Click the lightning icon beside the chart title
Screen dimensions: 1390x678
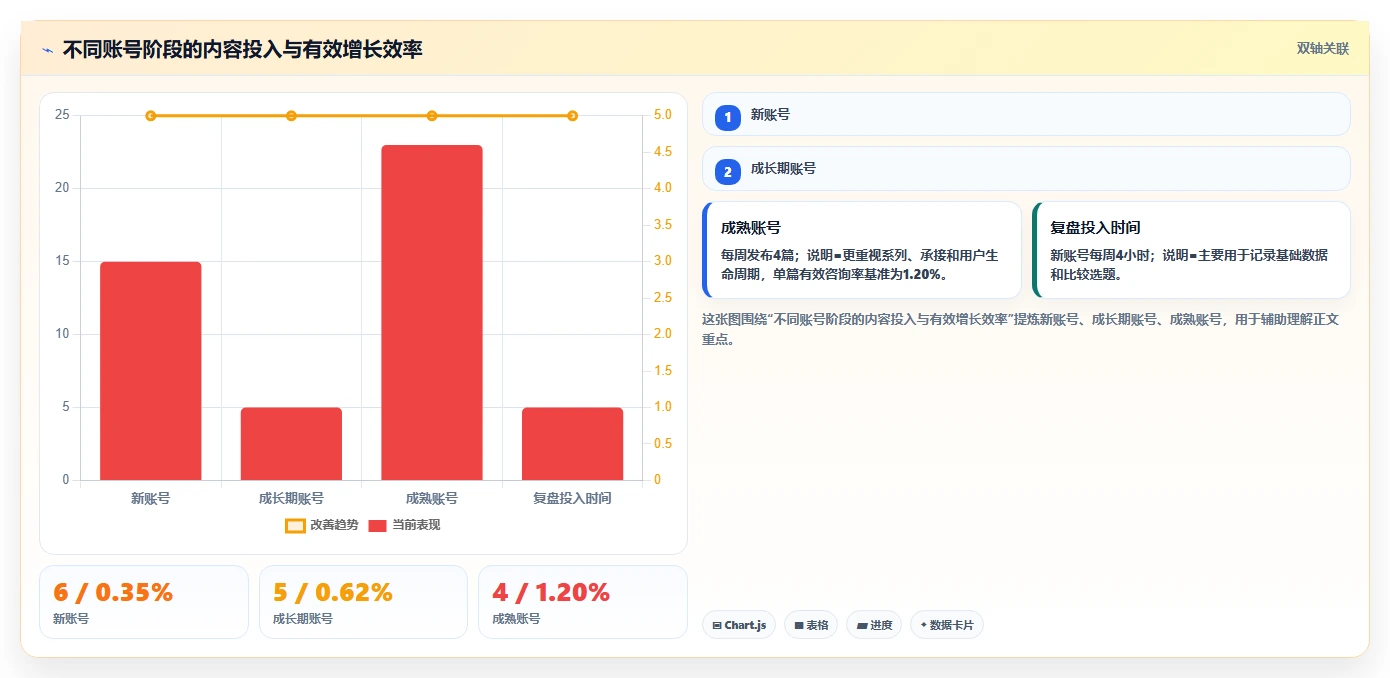tap(48, 50)
